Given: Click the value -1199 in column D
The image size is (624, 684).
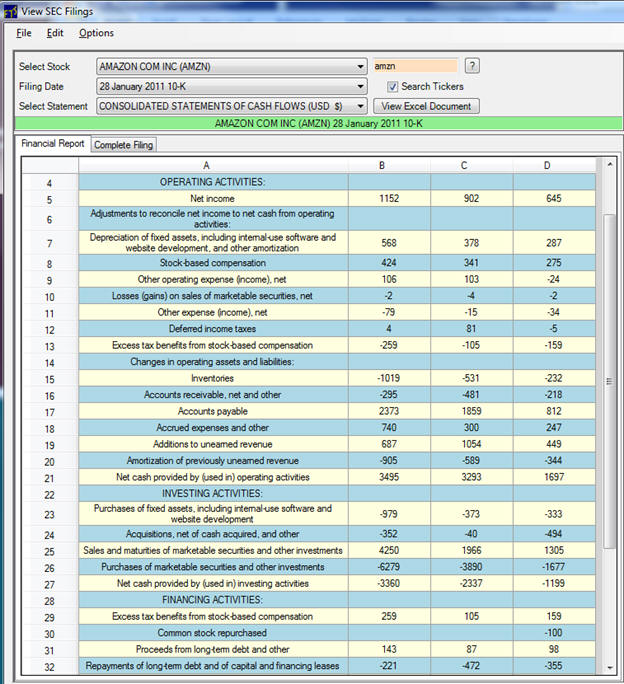Looking at the screenshot, I should click(x=554, y=584).
